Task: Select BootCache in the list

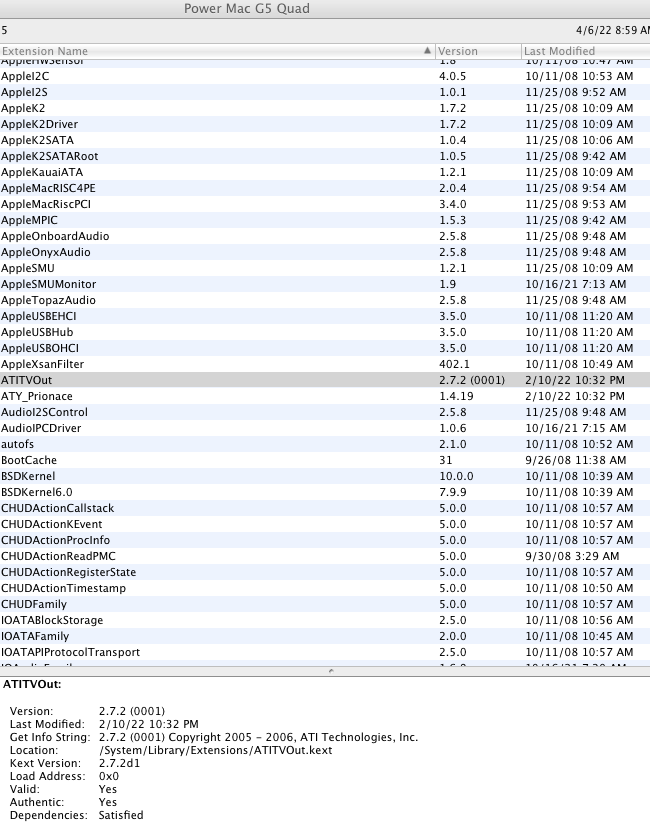Action: tap(325, 460)
